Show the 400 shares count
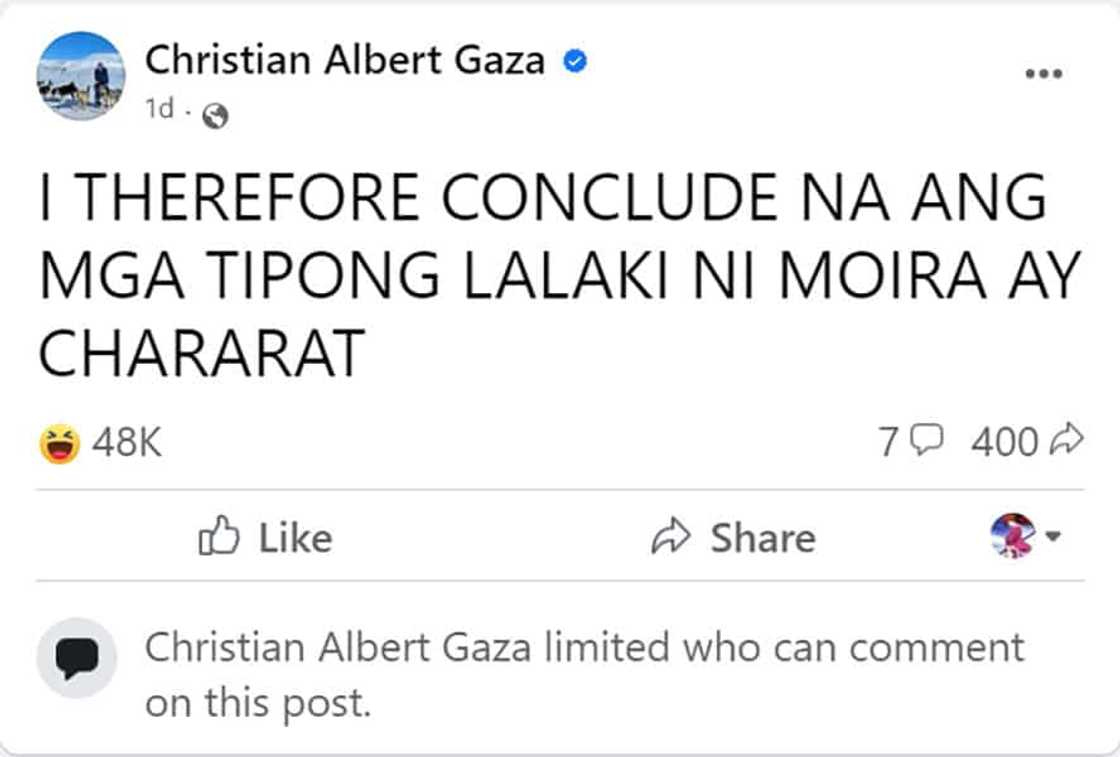1120x757 pixels. pyautogui.click(x=1003, y=440)
